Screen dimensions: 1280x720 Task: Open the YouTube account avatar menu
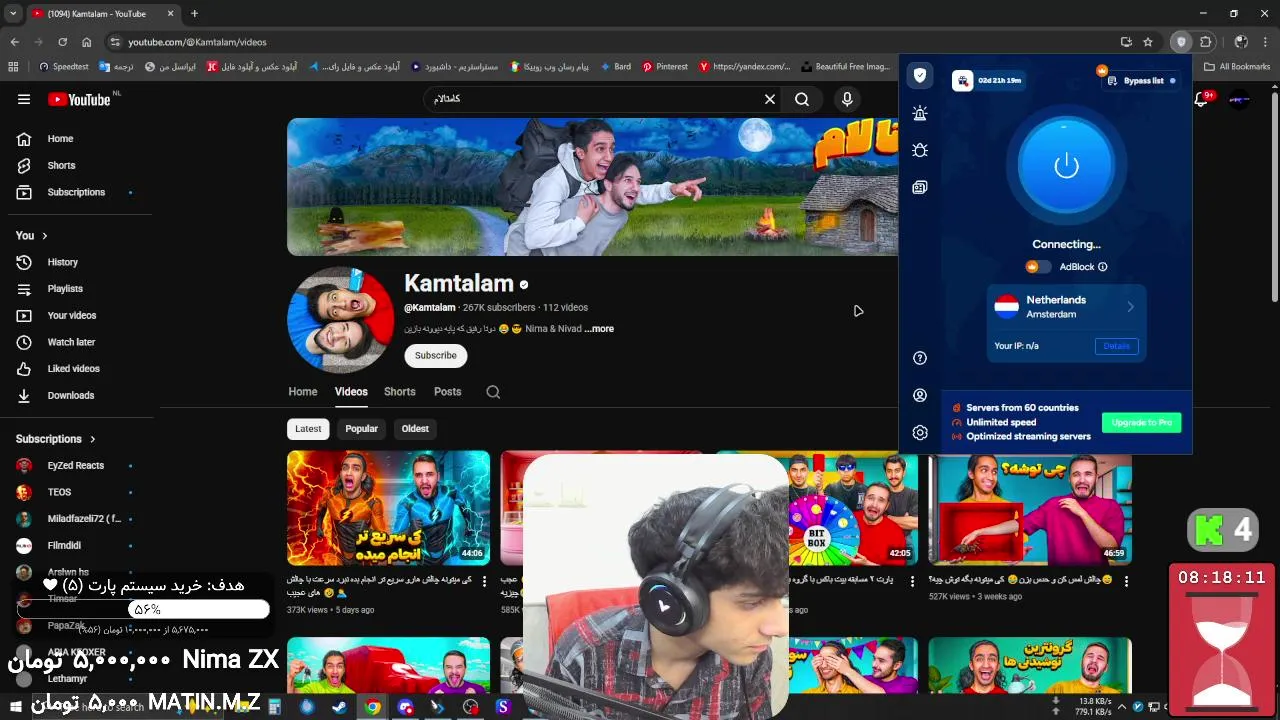(1240, 99)
